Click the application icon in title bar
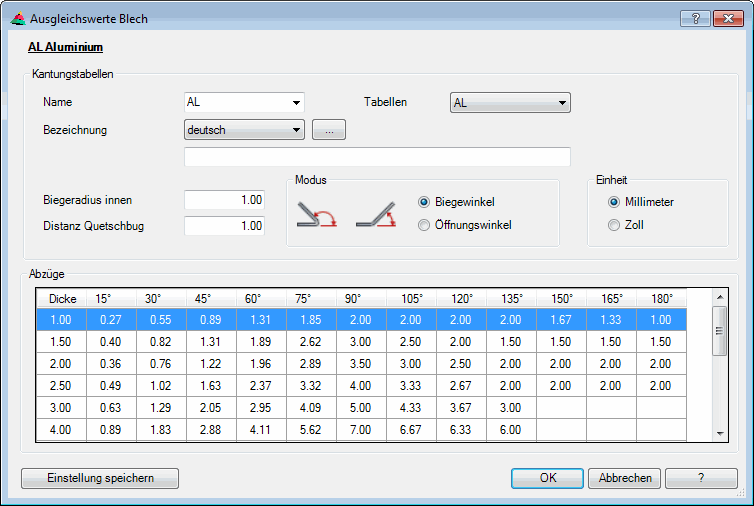 tap(17, 18)
